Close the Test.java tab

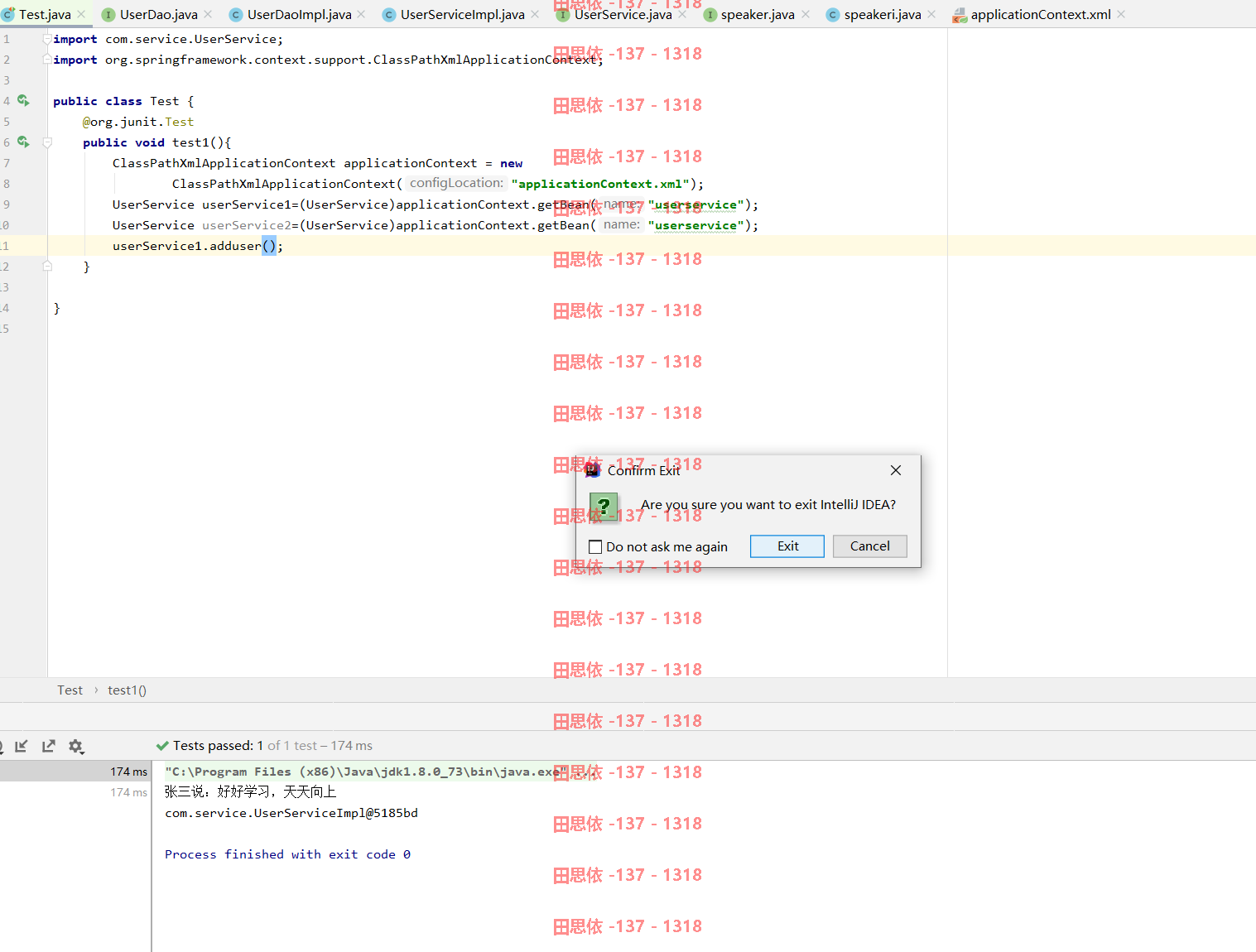81,14
